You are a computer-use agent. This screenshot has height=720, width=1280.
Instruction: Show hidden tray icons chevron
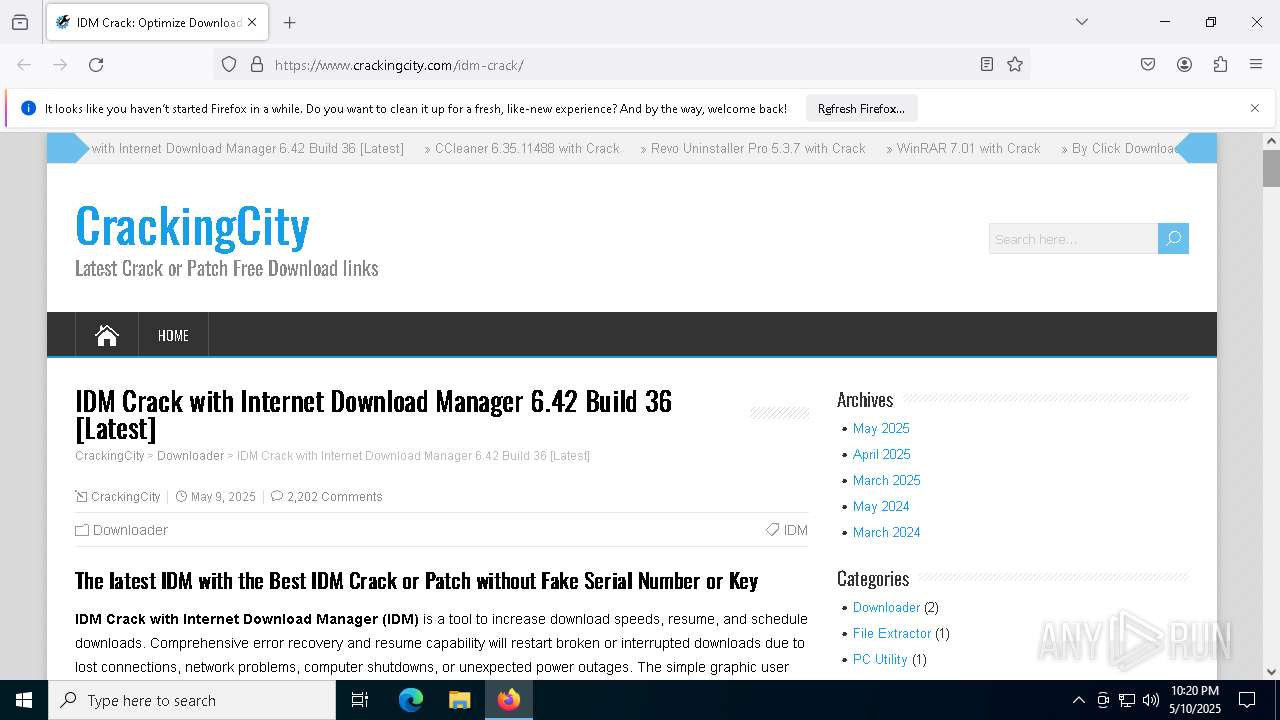pyautogui.click(x=1078, y=700)
